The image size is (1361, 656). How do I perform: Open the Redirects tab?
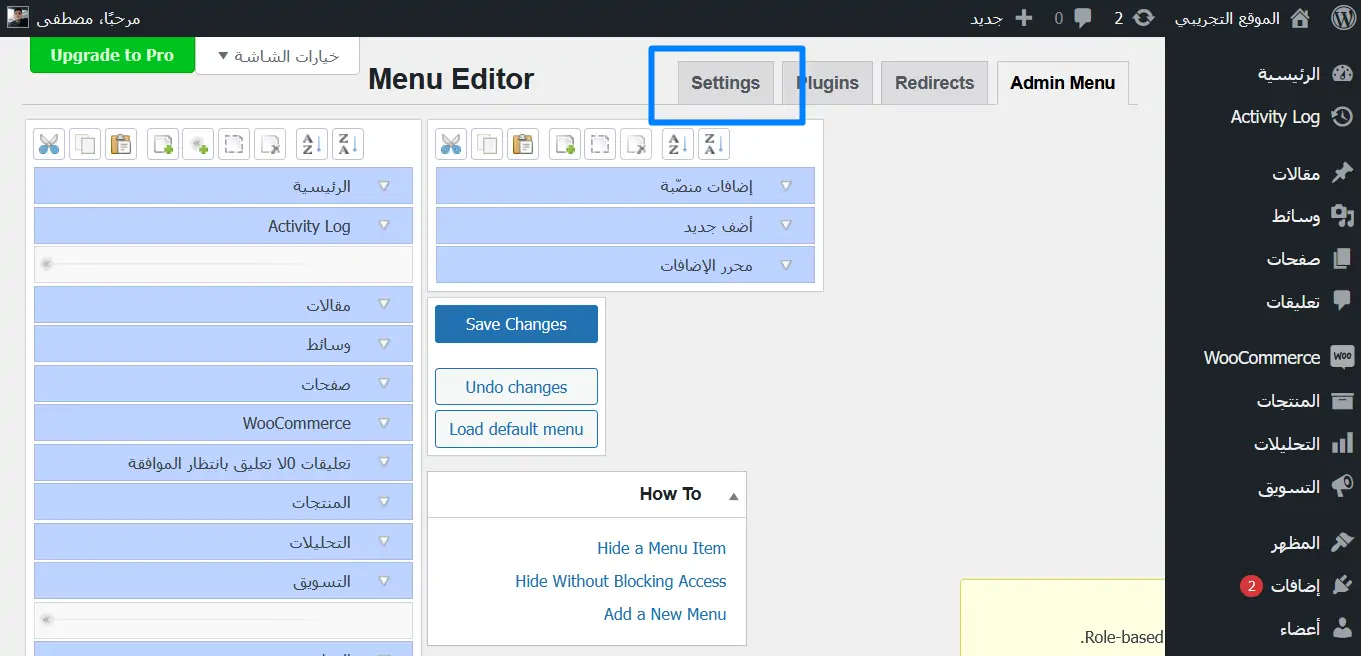coord(934,83)
